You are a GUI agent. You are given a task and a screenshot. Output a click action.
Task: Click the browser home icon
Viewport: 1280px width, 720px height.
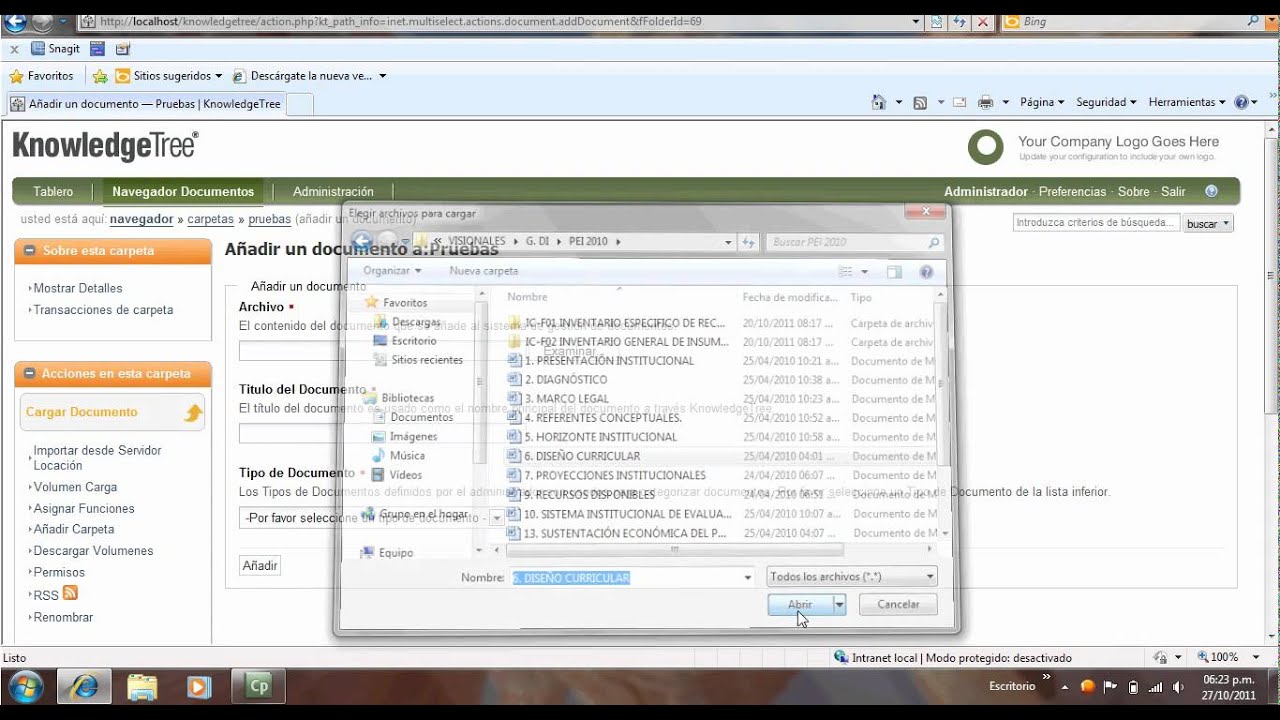click(x=878, y=102)
